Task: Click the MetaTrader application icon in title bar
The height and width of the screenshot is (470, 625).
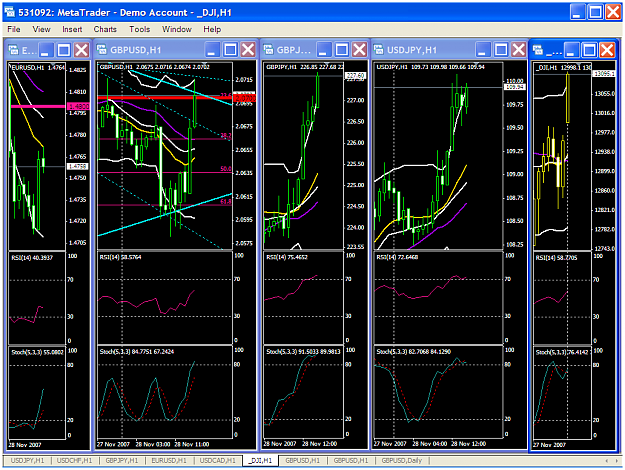Action: coord(10,12)
